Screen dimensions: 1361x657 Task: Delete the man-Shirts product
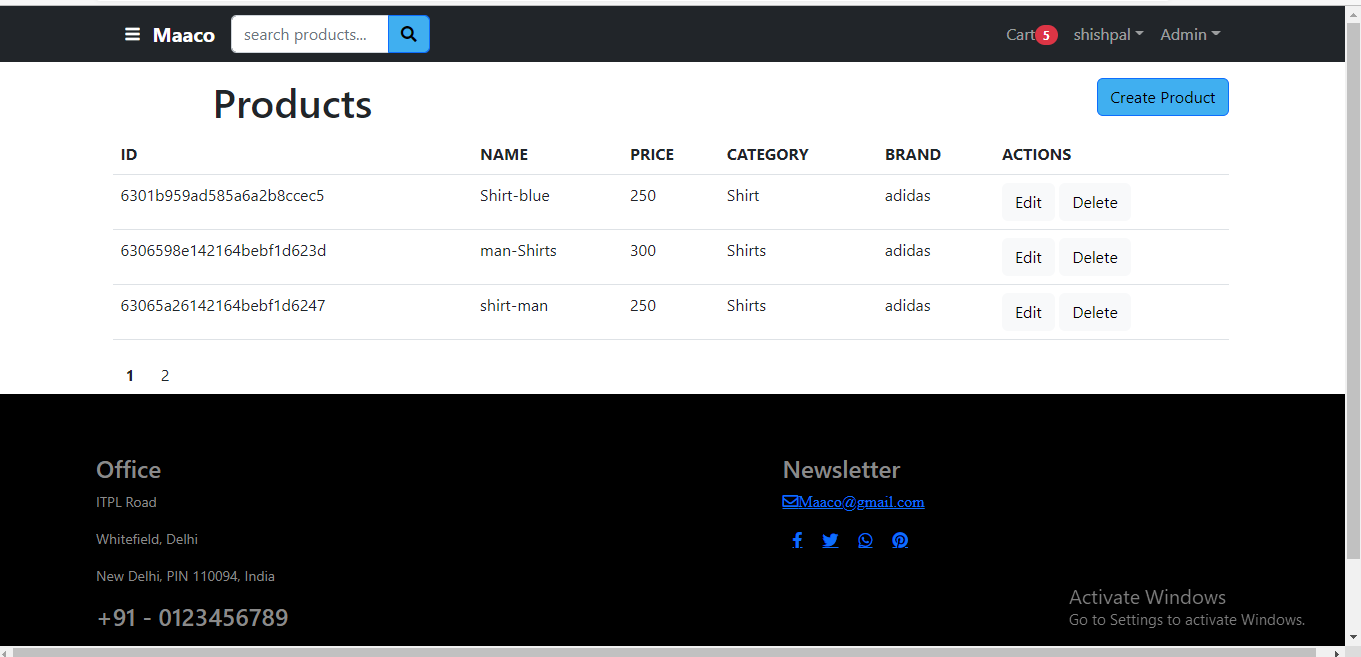pyautogui.click(x=1094, y=257)
